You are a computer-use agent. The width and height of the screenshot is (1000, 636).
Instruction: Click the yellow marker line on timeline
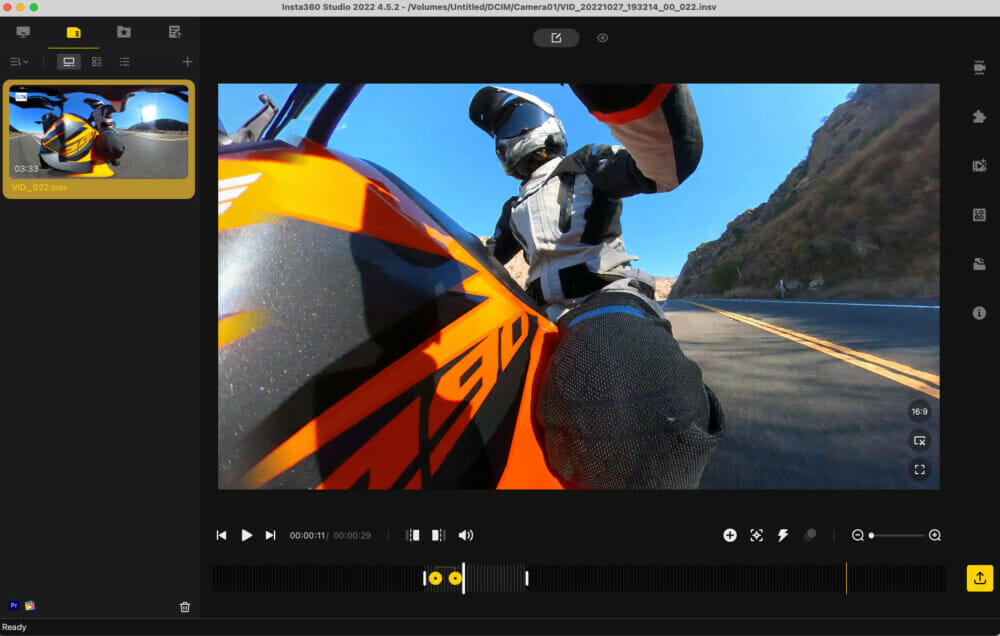[x=846, y=578]
